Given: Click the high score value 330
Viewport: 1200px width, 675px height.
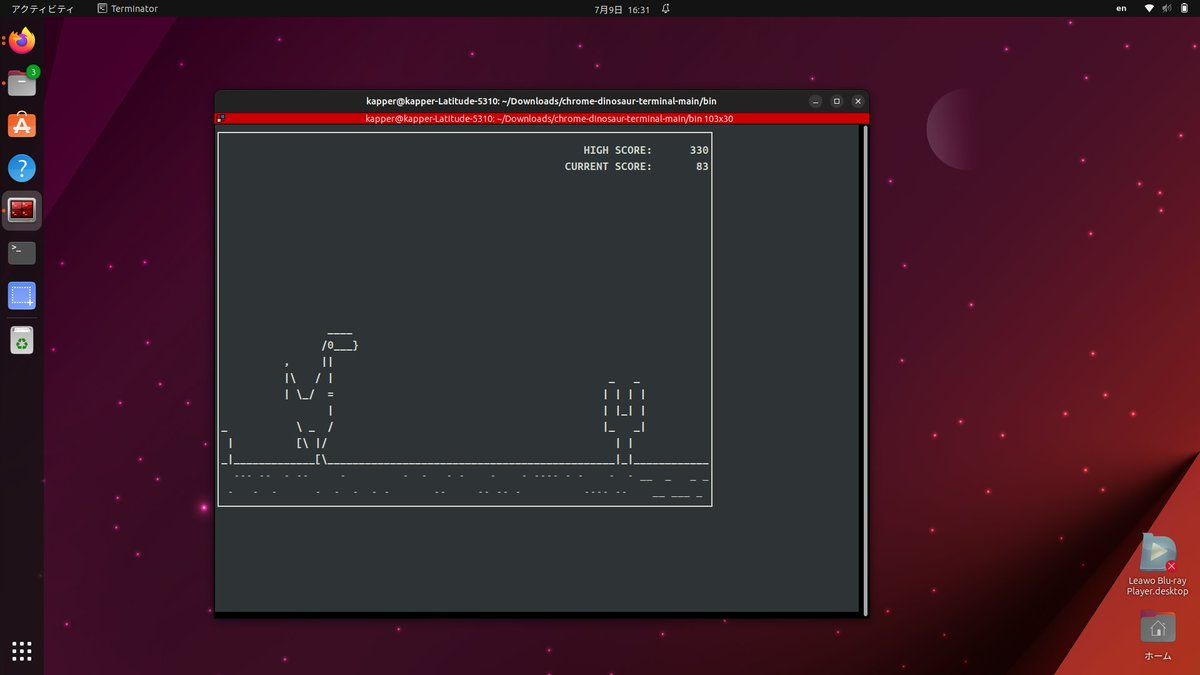Looking at the screenshot, I should point(699,150).
